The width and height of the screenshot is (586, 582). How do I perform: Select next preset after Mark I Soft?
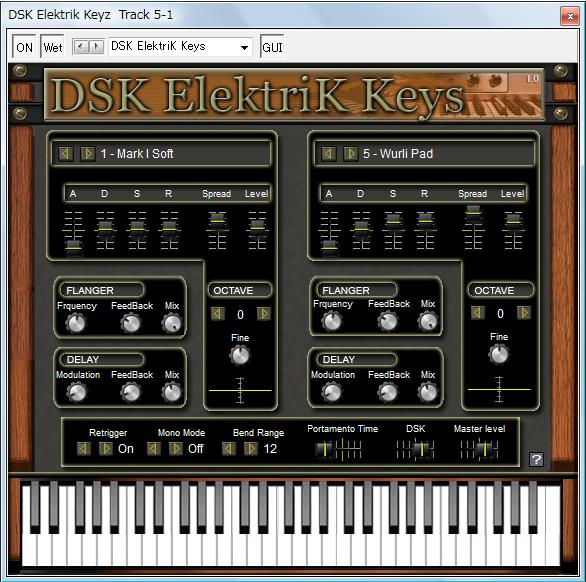88,153
